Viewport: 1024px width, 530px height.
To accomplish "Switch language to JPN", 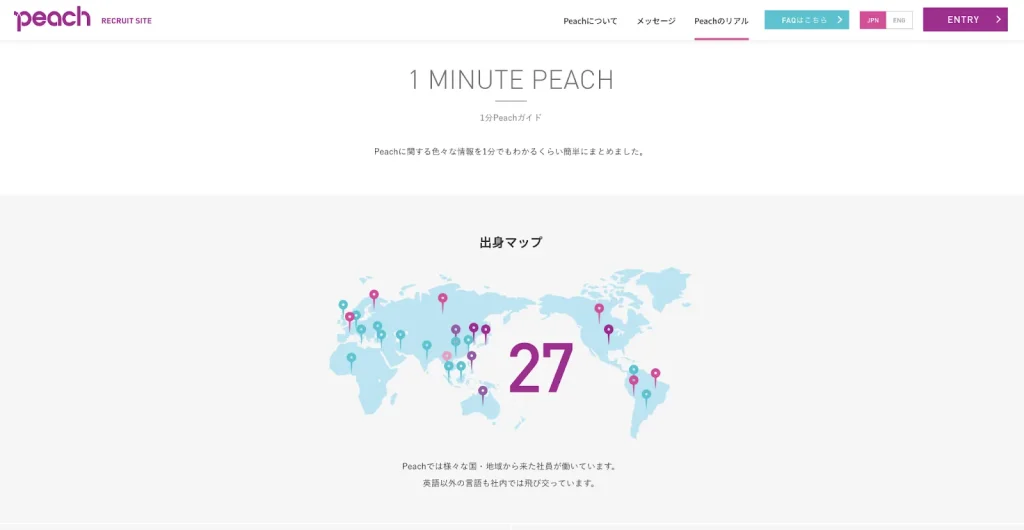I will [872, 20].
